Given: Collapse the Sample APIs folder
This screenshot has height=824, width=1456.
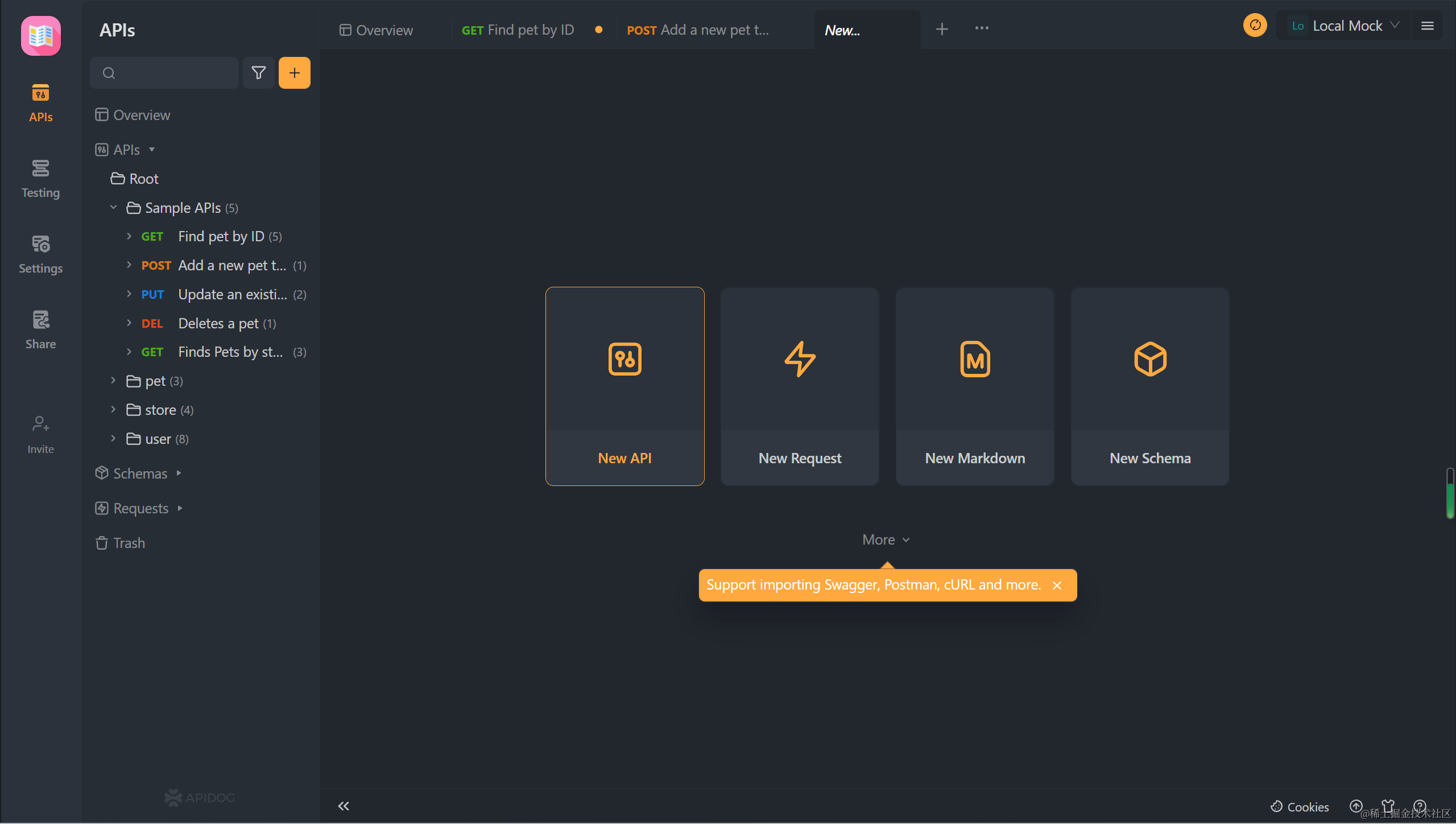Looking at the screenshot, I should tap(113, 207).
